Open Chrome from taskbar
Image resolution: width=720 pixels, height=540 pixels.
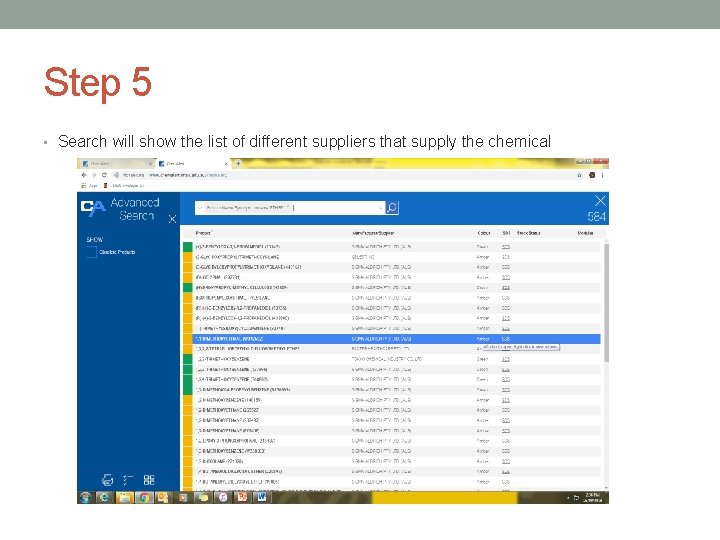click(x=144, y=497)
